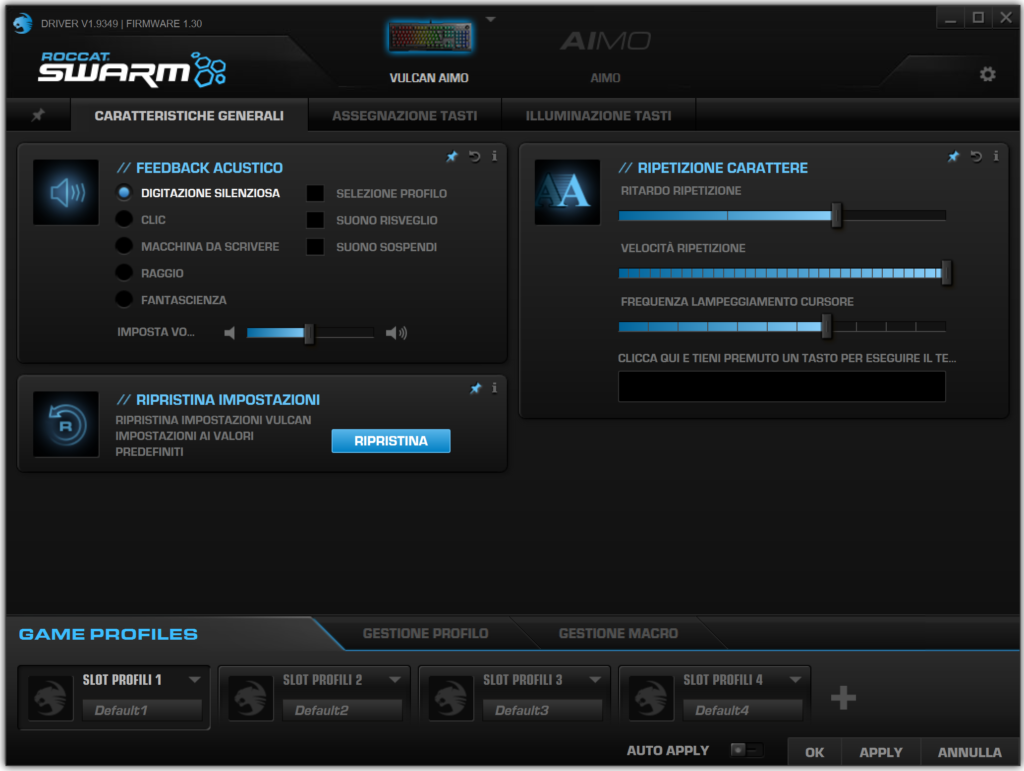Reset the Ripetizione Carattere panel settings
The height and width of the screenshot is (771, 1024).
976,157
